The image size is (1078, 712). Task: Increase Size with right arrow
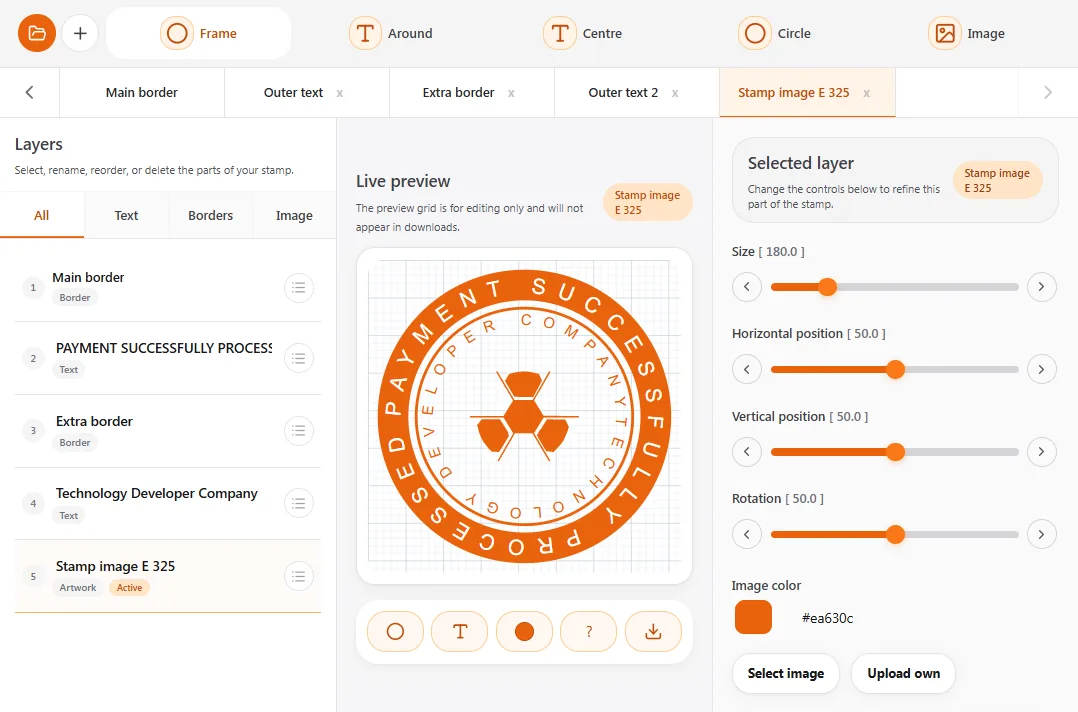(1042, 287)
